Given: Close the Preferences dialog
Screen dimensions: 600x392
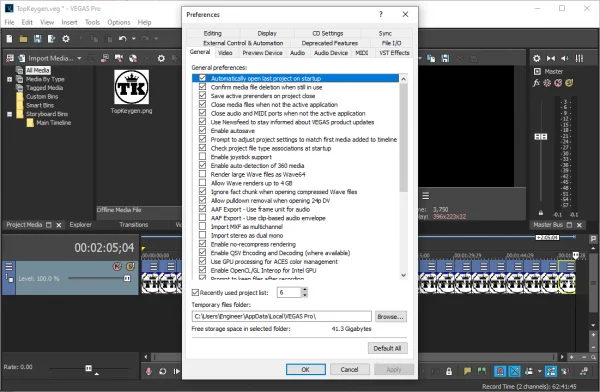Looking at the screenshot, I should point(405,15).
